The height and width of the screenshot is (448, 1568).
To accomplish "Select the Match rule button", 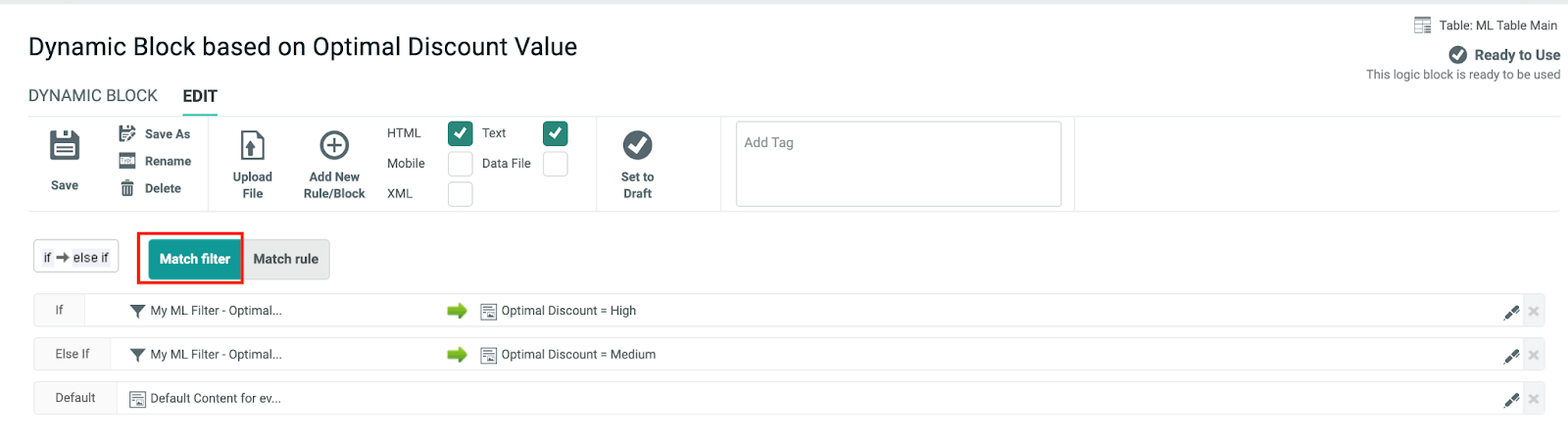I will [286, 259].
